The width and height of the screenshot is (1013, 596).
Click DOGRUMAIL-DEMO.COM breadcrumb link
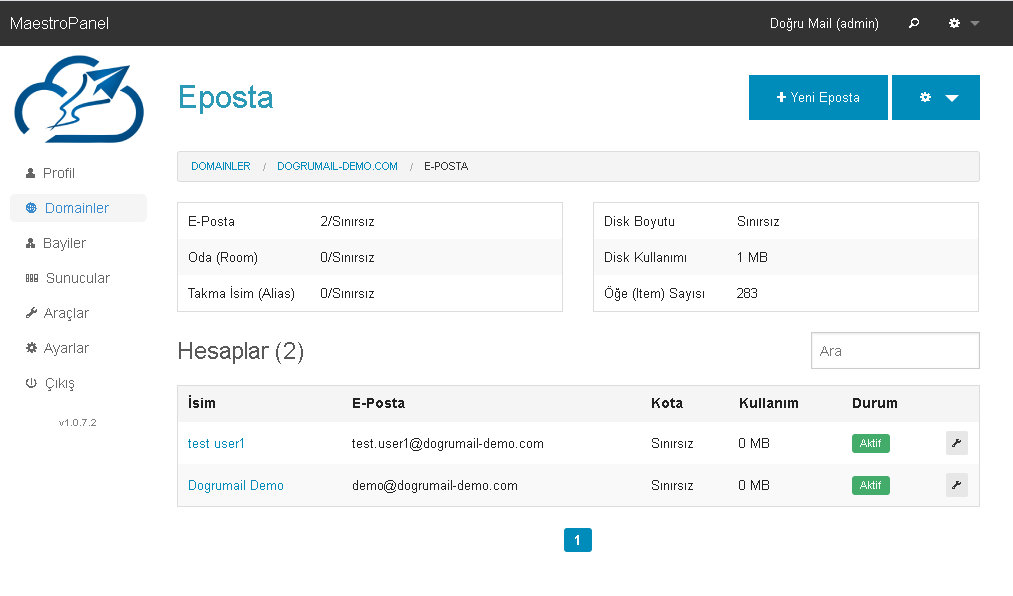coord(337,166)
